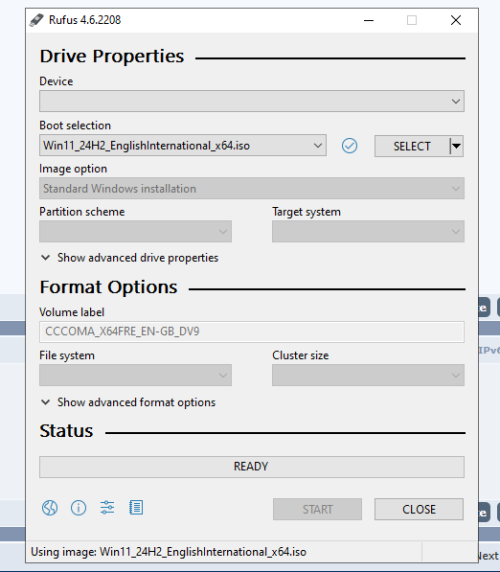Open the Image option dropdown
The height and width of the screenshot is (572, 500).
[252, 188]
